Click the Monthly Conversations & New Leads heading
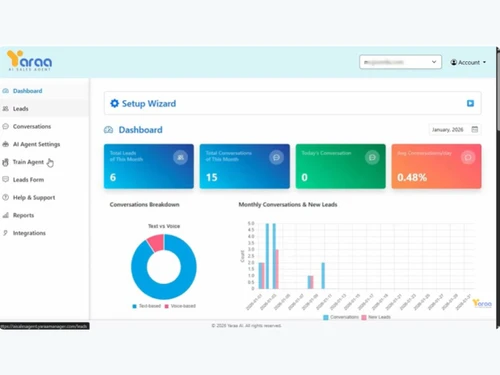Image resolution: width=500 pixels, height=375 pixels. tap(288, 204)
